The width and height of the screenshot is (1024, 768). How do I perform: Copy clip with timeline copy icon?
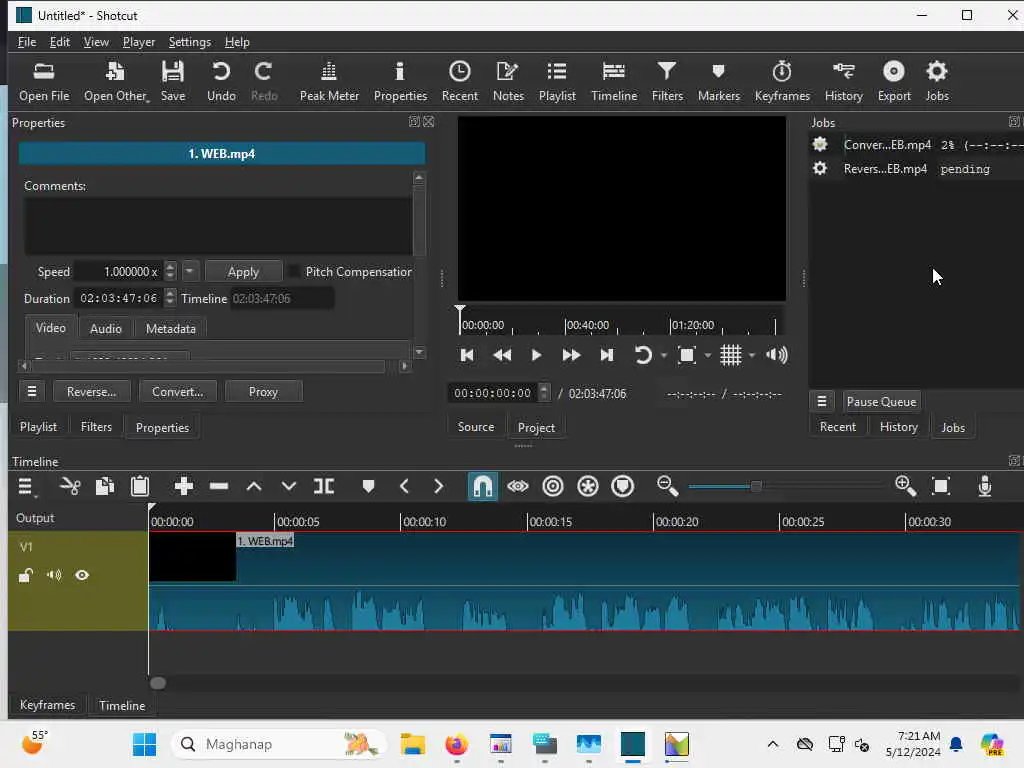tap(105, 487)
